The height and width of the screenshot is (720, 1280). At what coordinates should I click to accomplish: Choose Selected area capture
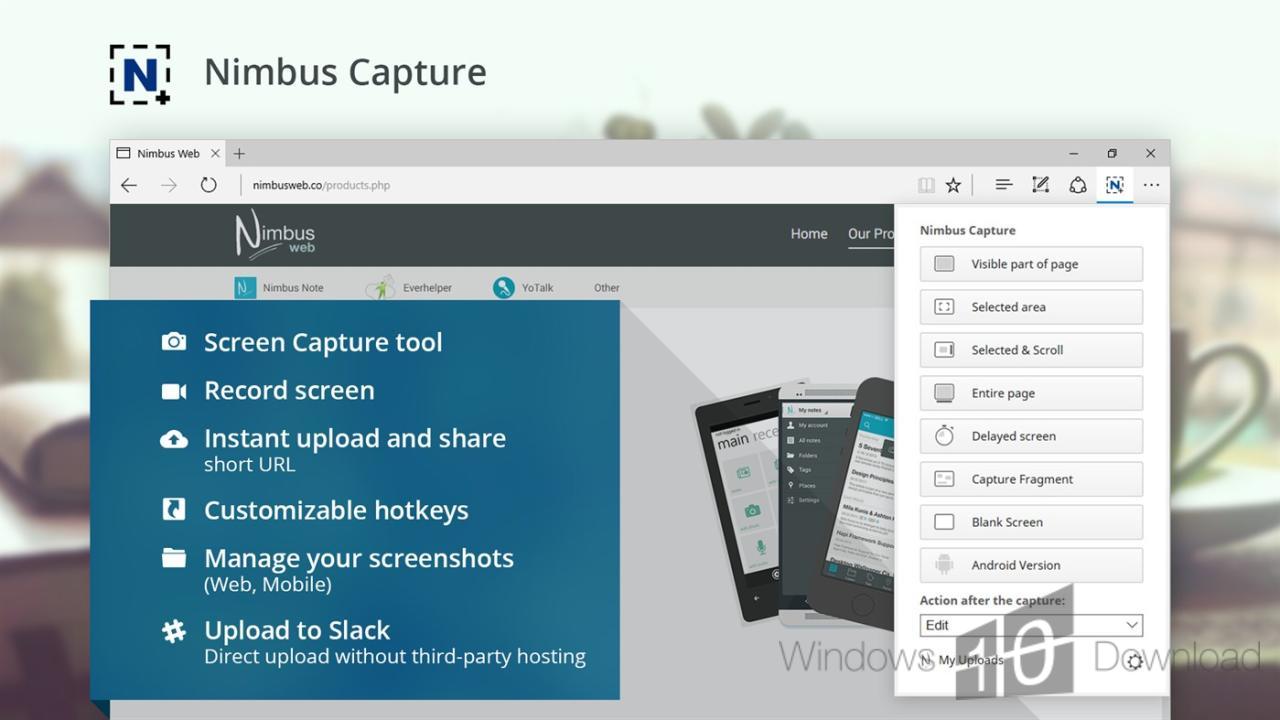tap(1031, 307)
